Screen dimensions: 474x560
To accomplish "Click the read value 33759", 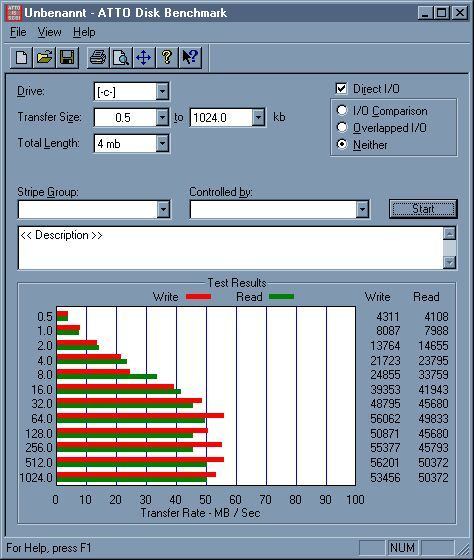I will pyautogui.click(x=433, y=375).
